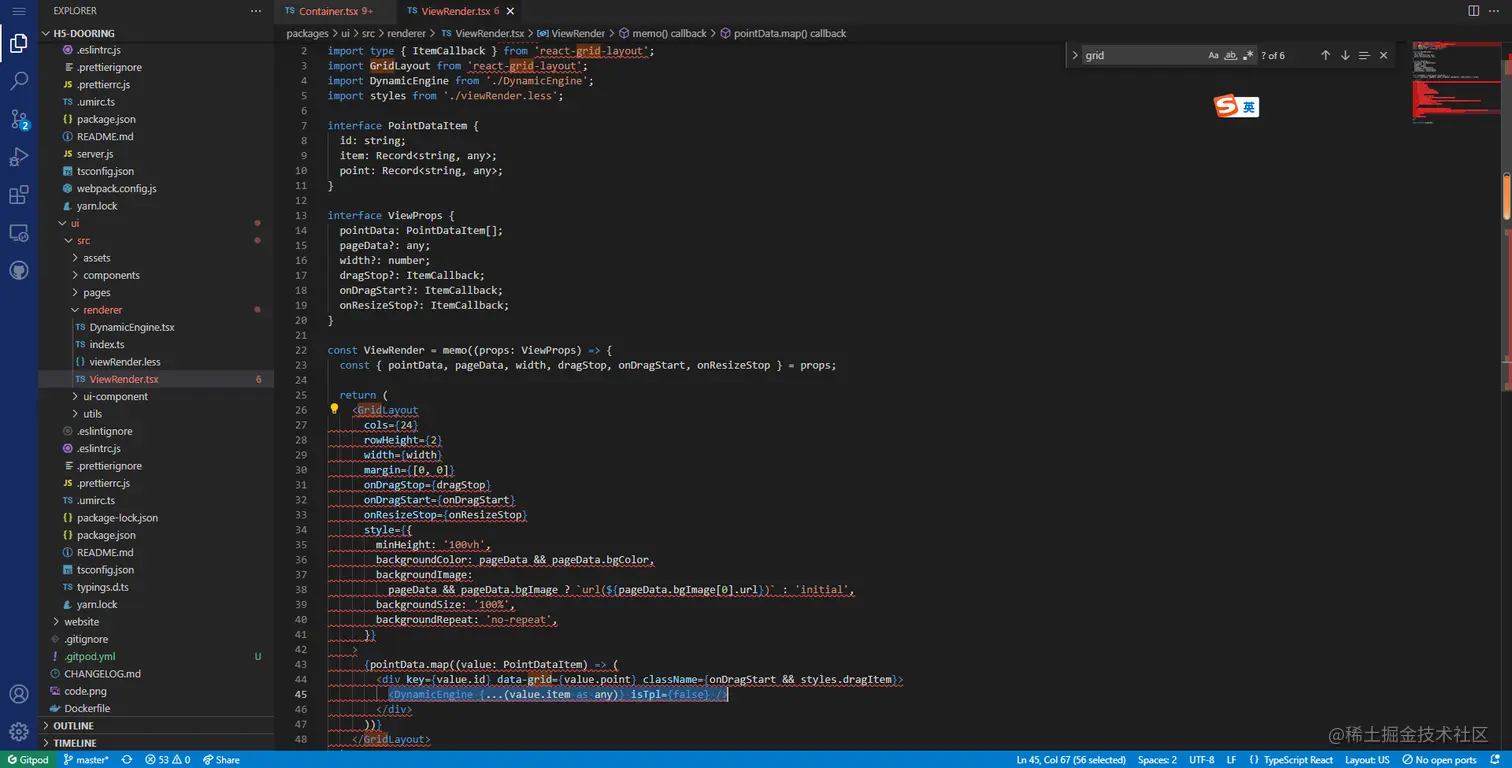Image resolution: width=1512 pixels, height=768 pixels.
Task: Open the Search view in activity bar
Action: pos(18,81)
